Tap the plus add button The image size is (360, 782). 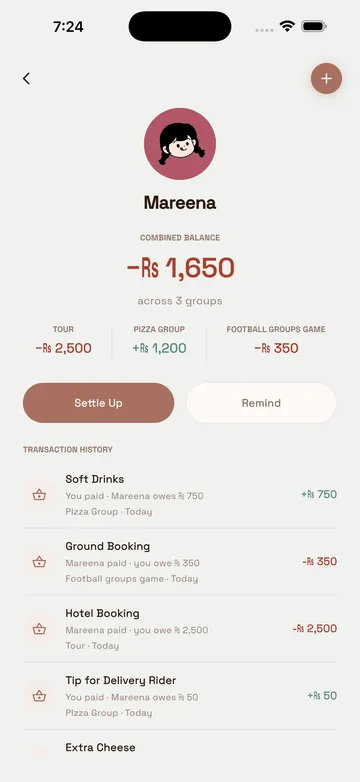point(326,78)
